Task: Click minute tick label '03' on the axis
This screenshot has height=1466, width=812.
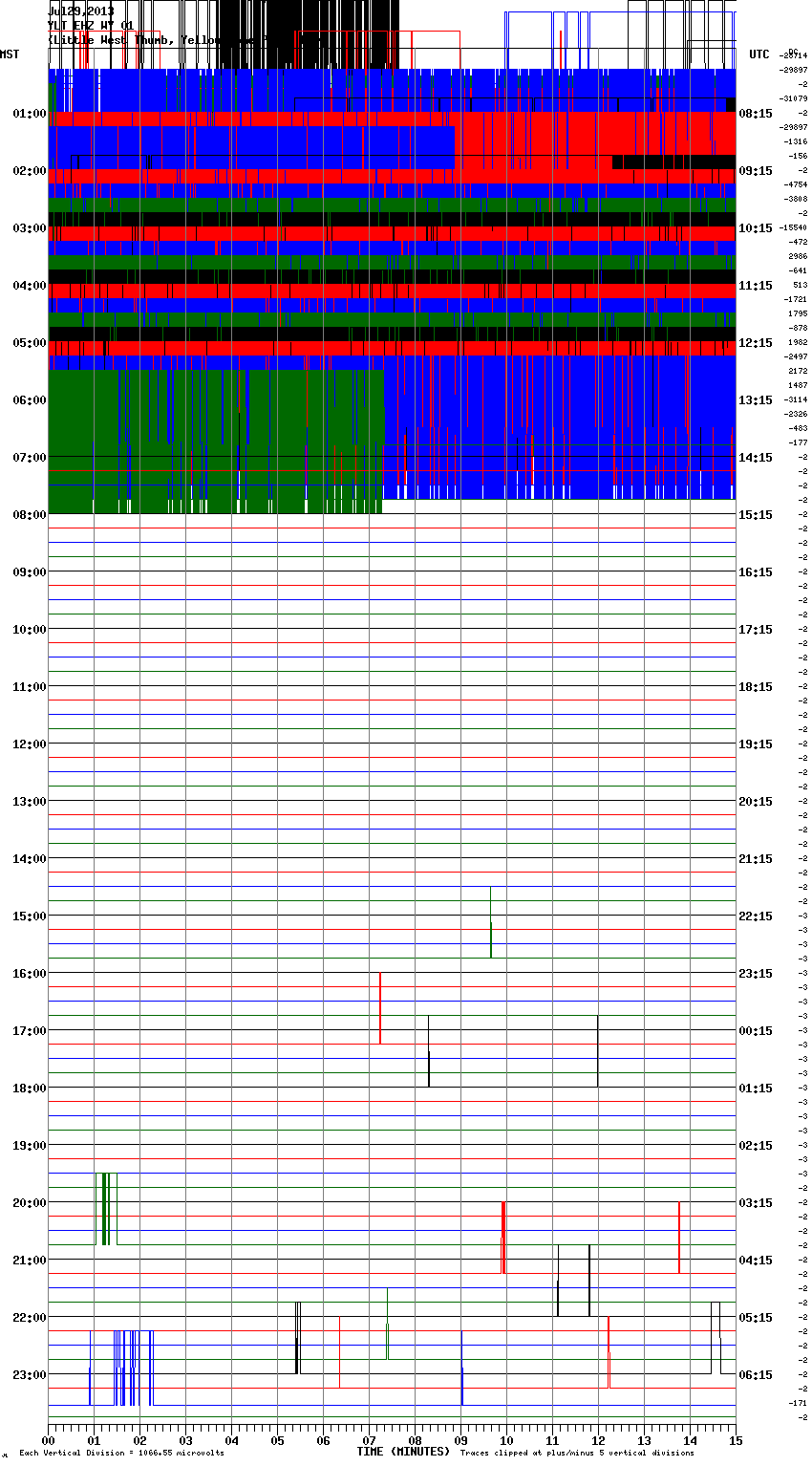Action: tap(186, 1440)
